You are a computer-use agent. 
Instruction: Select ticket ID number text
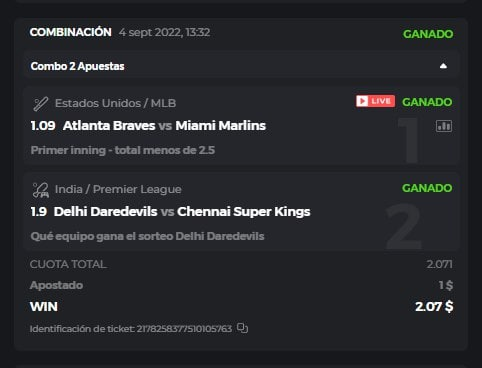point(184,329)
